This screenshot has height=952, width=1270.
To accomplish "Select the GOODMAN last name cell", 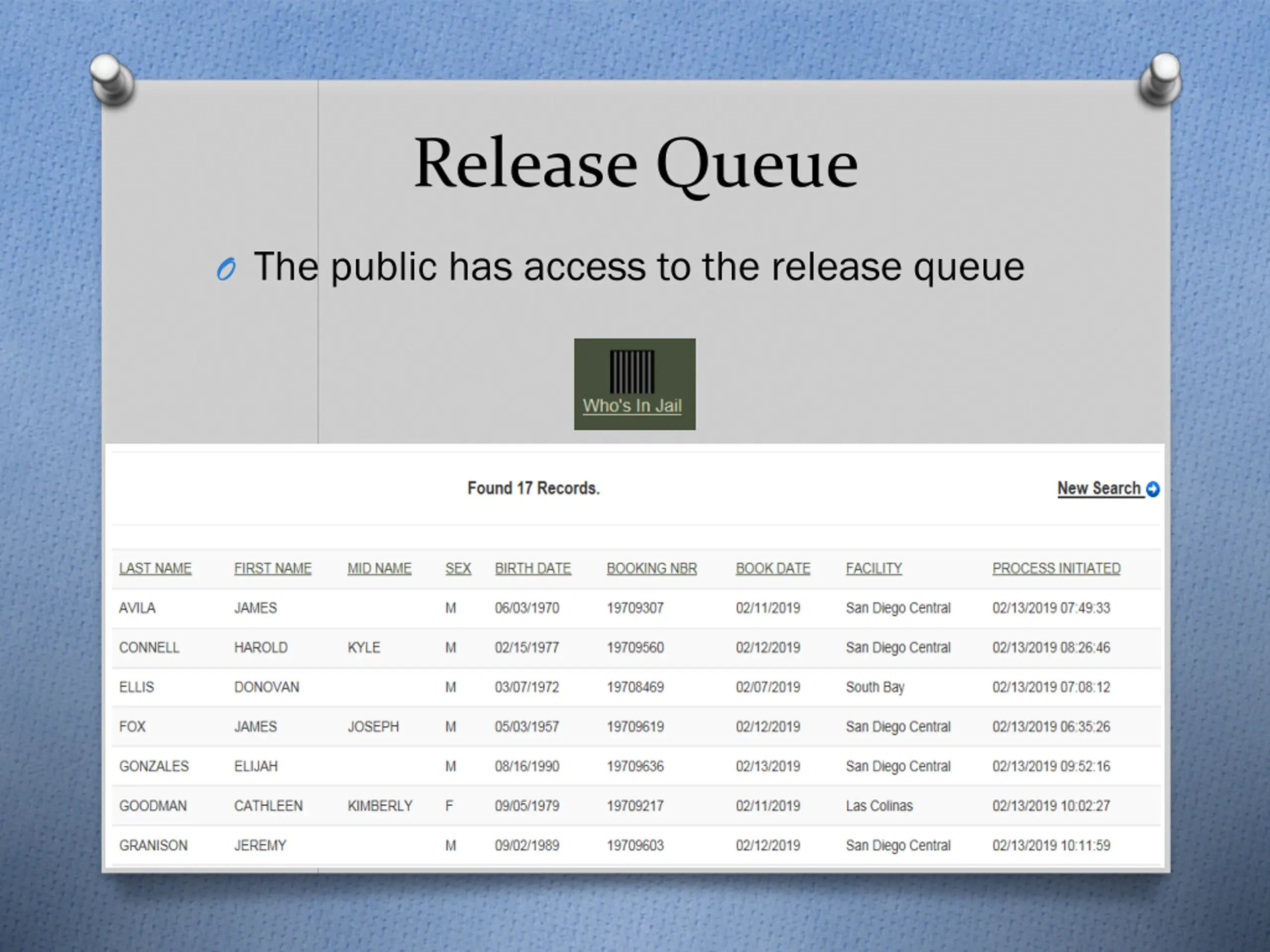I will pyautogui.click(x=153, y=806).
